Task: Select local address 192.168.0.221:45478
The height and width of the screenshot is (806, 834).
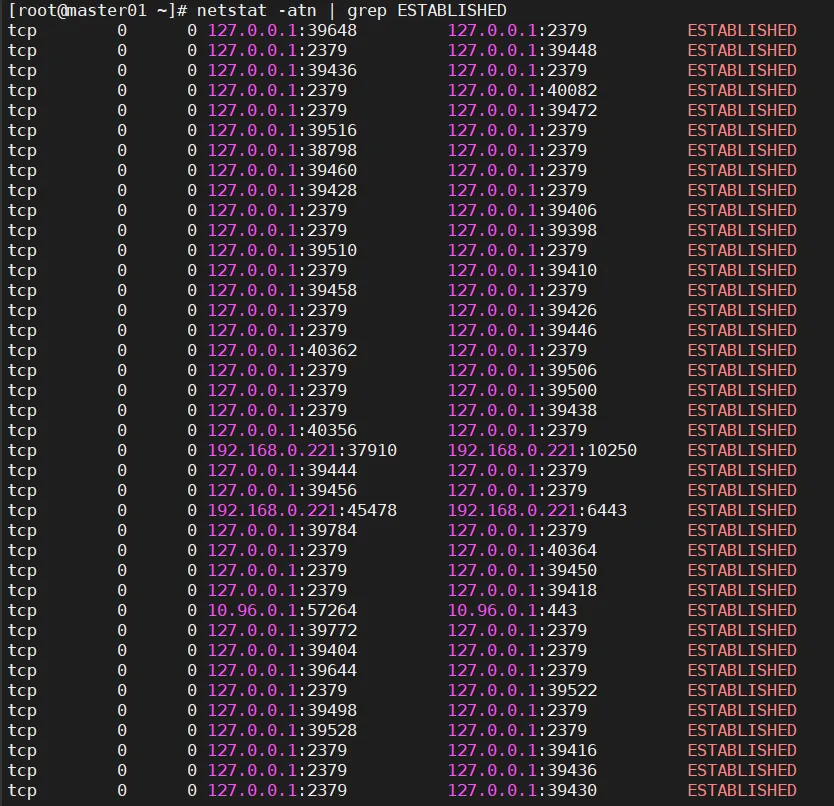Action: tap(302, 511)
